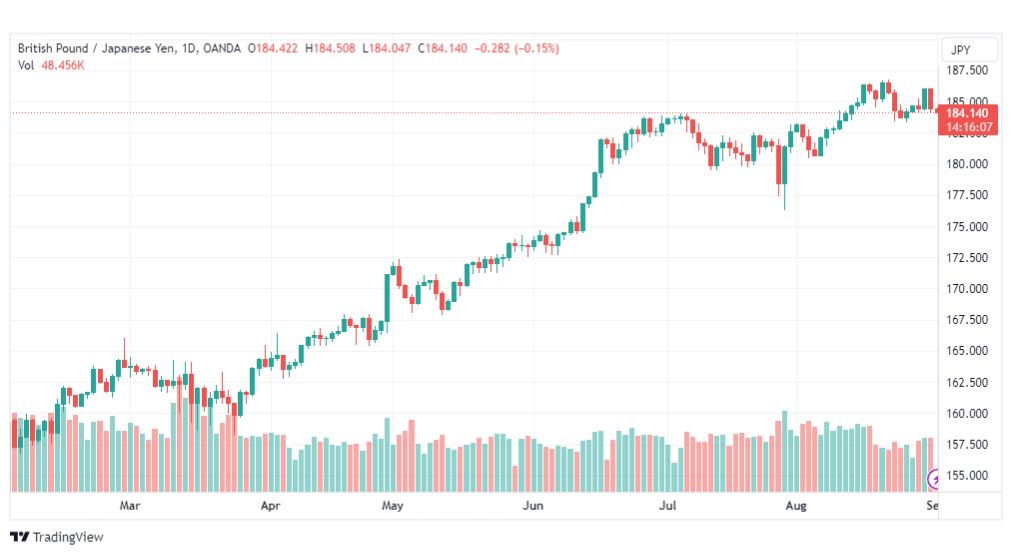
Task: Click the Jul label on time axis
Action: click(x=667, y=505)
